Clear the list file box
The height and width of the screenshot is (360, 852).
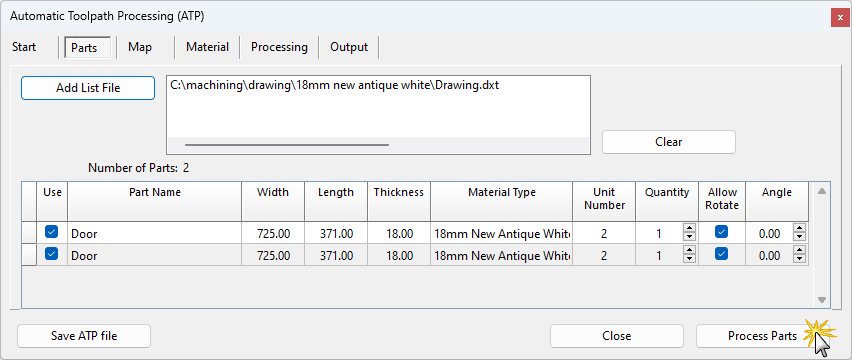tap(668, 142)
